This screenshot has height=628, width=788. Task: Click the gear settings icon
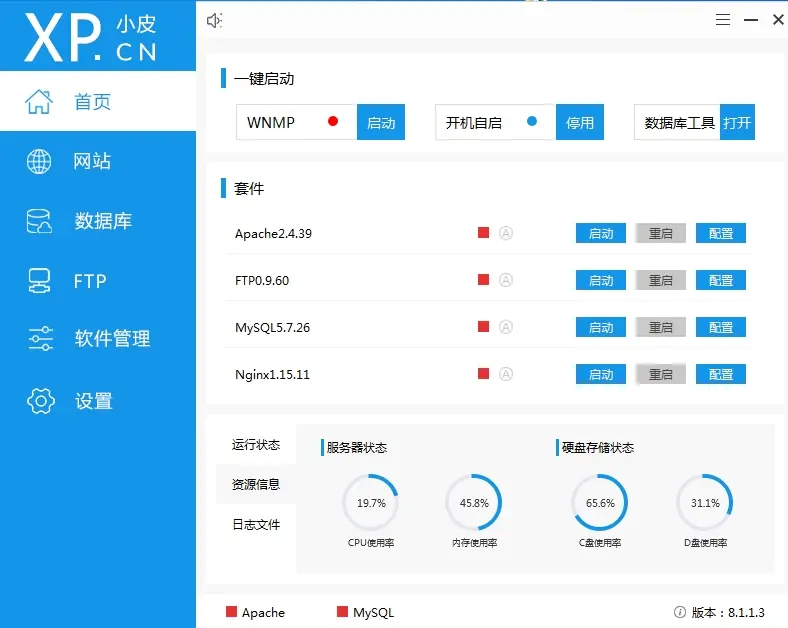tap(41, 401)
